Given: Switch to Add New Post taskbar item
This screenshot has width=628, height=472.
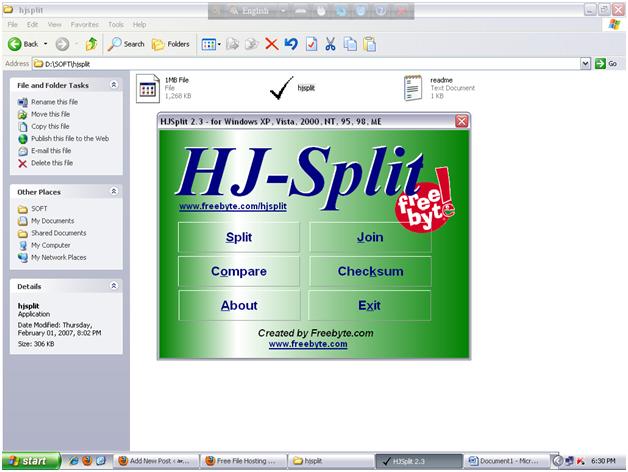Looking at the screenshot, I should tap(157, 461).
